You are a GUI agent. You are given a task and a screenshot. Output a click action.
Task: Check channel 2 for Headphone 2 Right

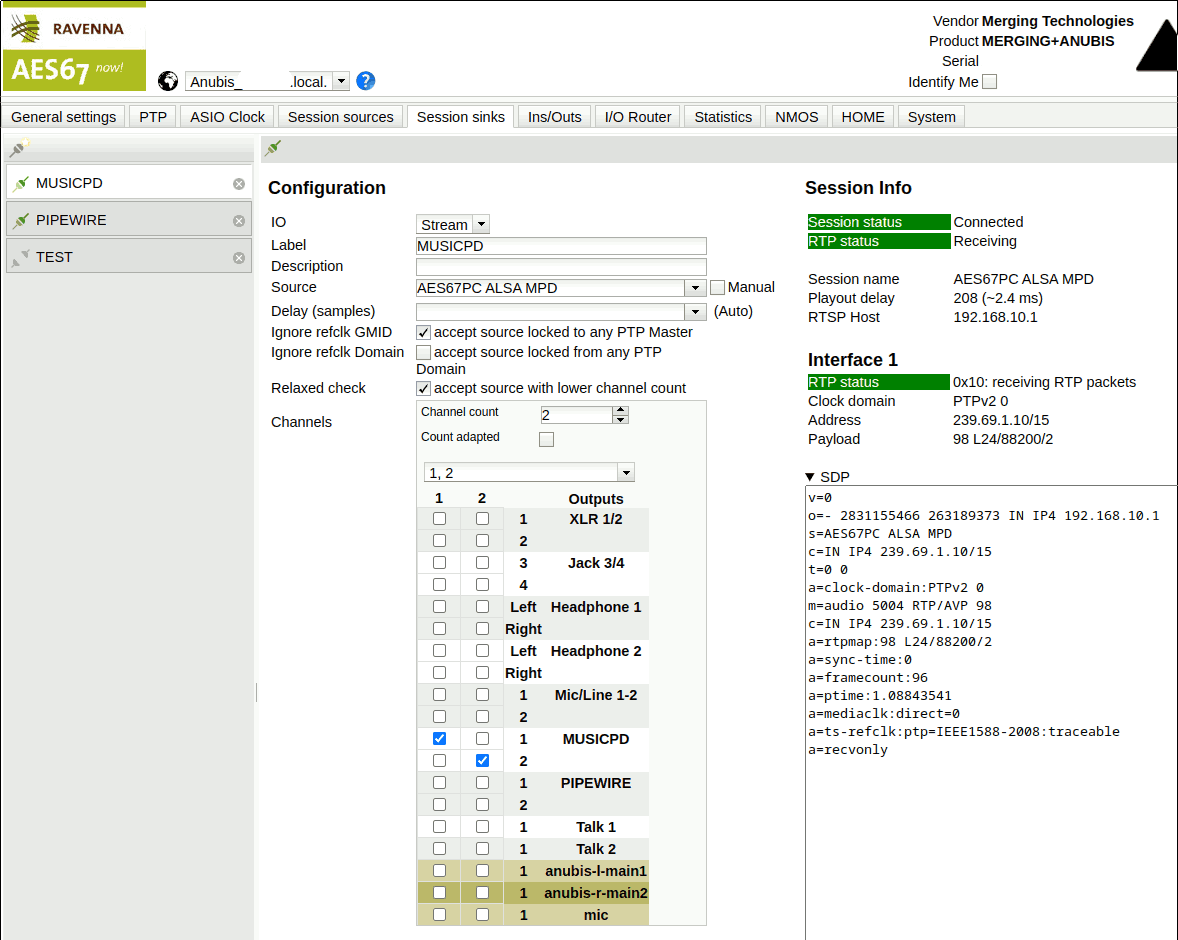(482, 673)
